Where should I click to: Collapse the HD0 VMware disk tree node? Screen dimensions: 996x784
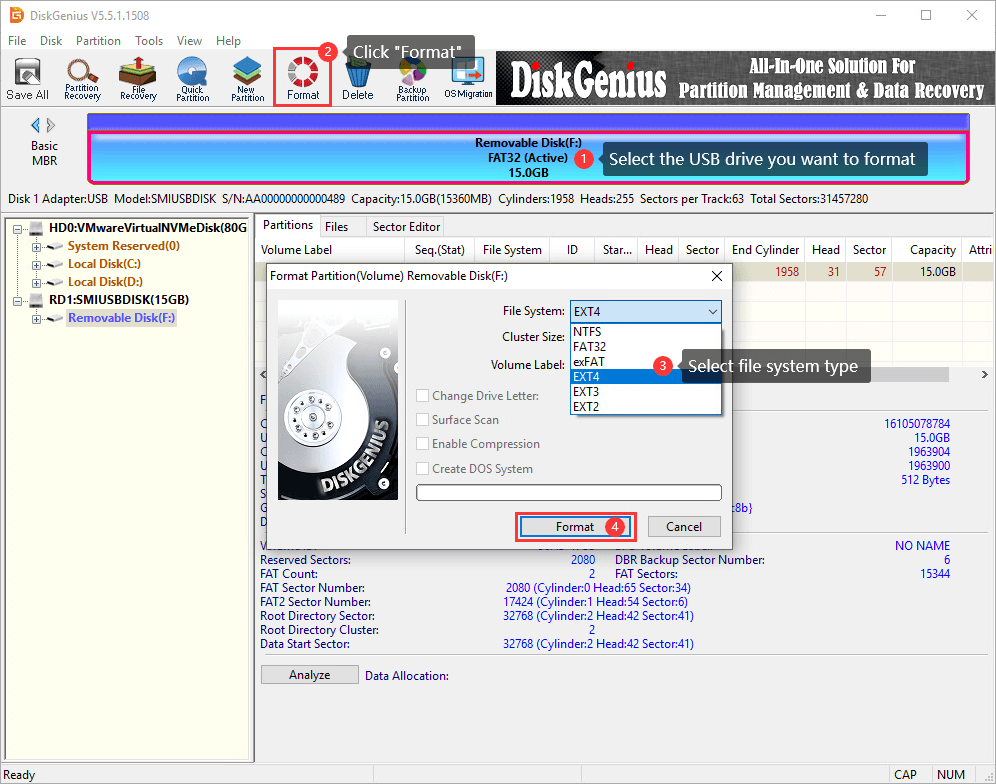18,229
